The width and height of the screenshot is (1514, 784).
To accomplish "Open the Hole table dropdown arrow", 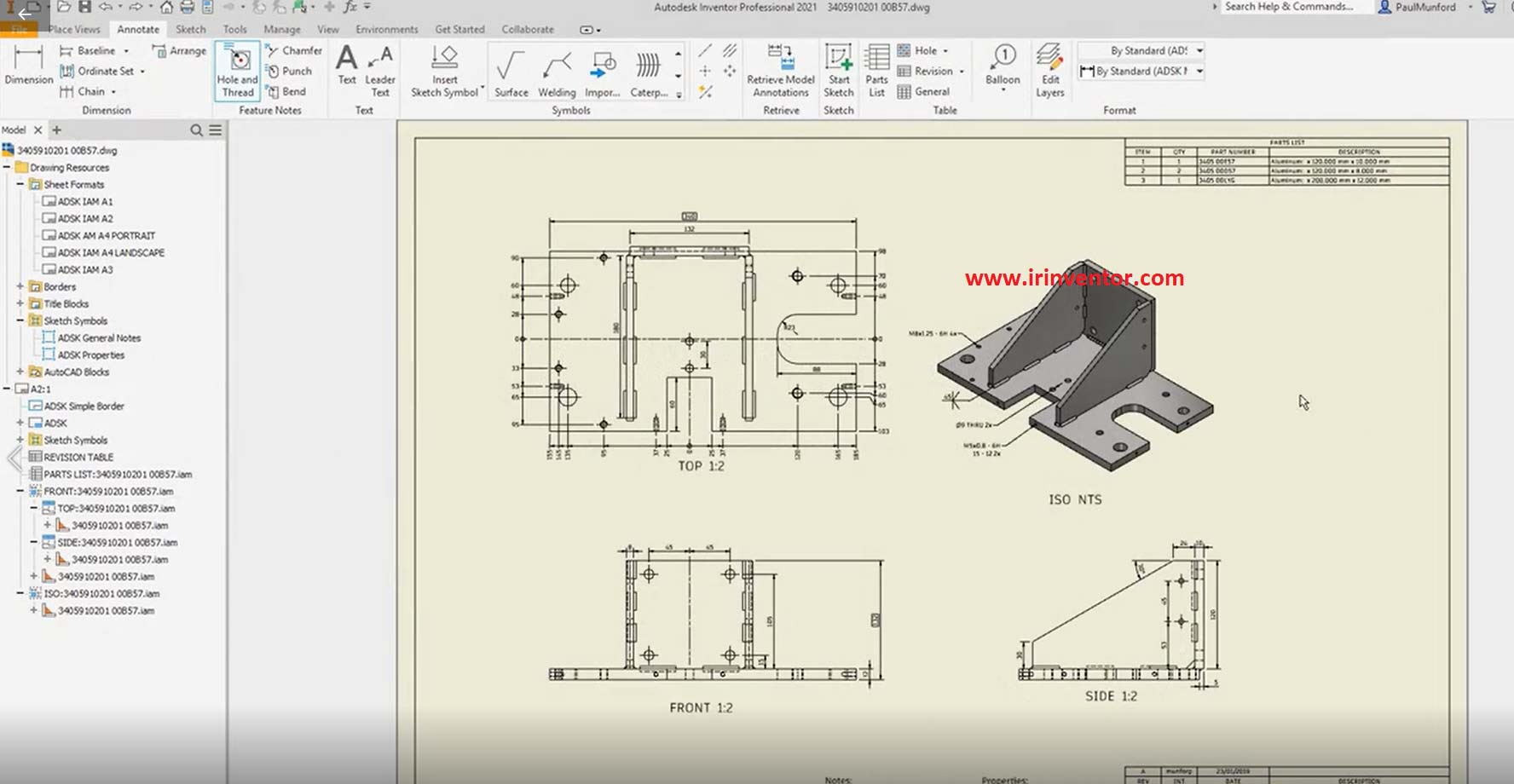I will click(945, 51).
